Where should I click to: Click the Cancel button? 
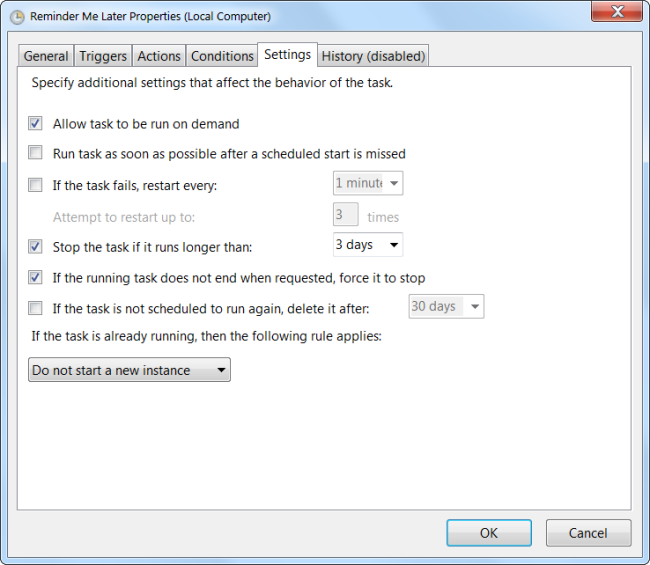pyautogui.click(x=588, y=533)
